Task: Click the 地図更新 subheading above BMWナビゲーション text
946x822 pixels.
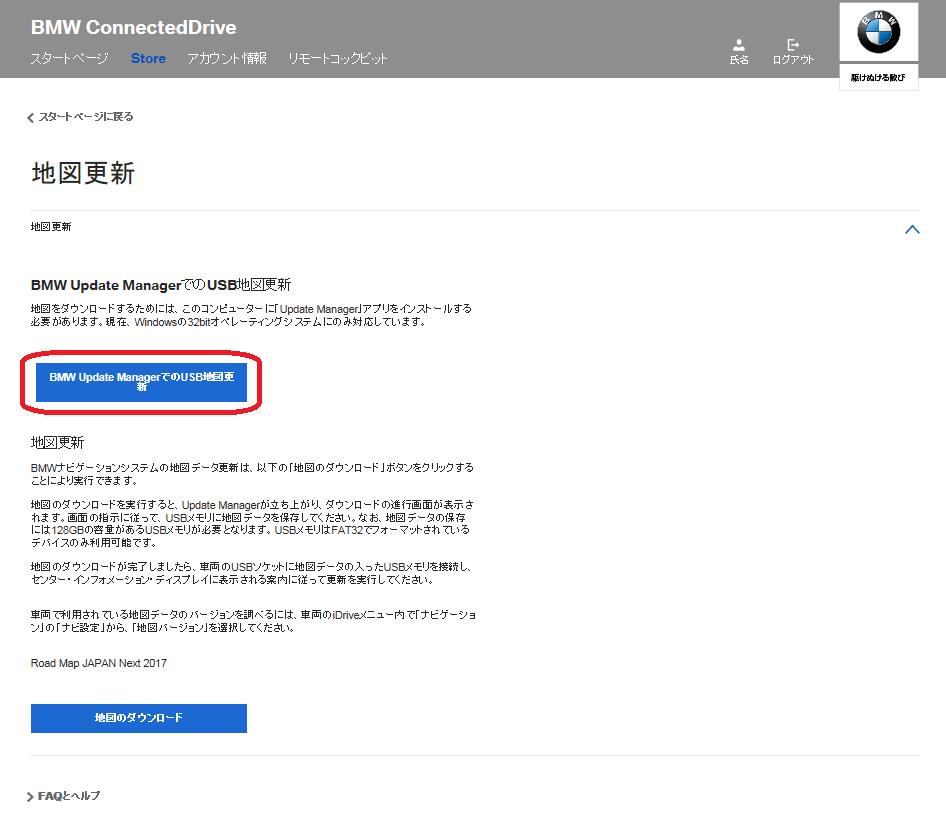Action: 57,442
